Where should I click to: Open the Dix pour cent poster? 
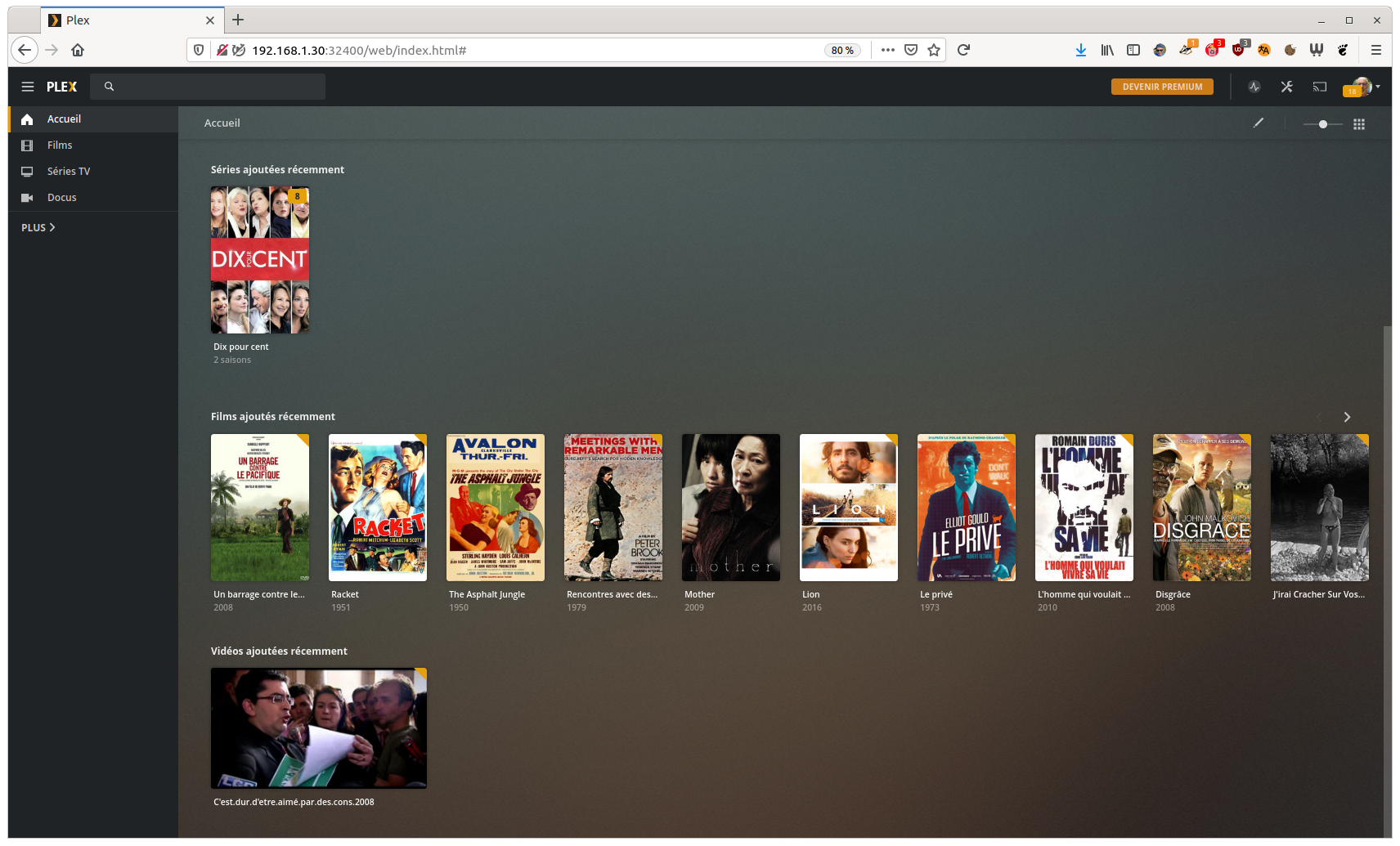point(260,260)
